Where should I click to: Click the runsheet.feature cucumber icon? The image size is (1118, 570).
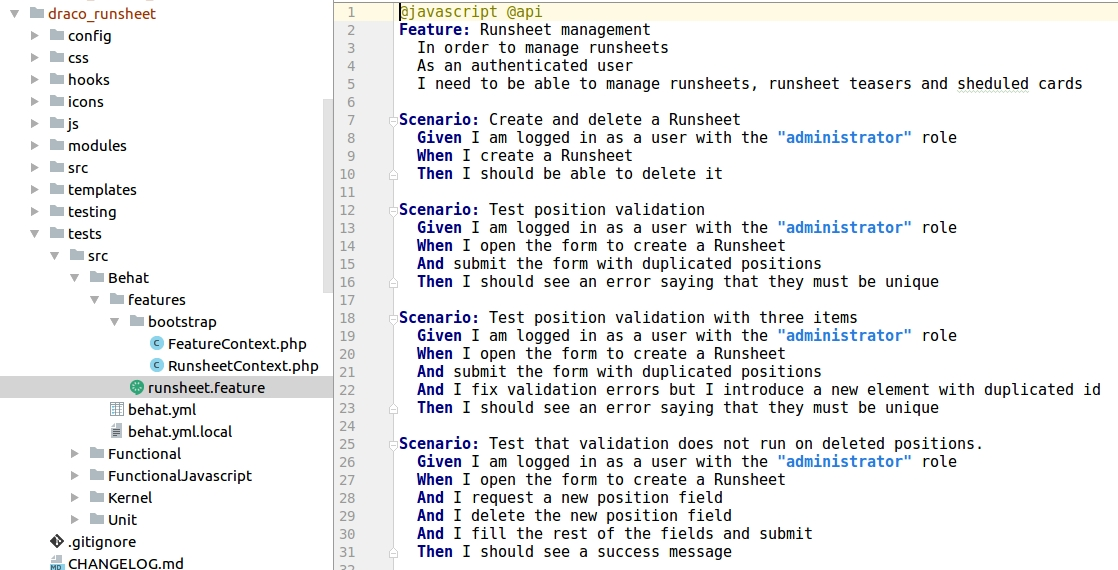click(x=137, y=387)
